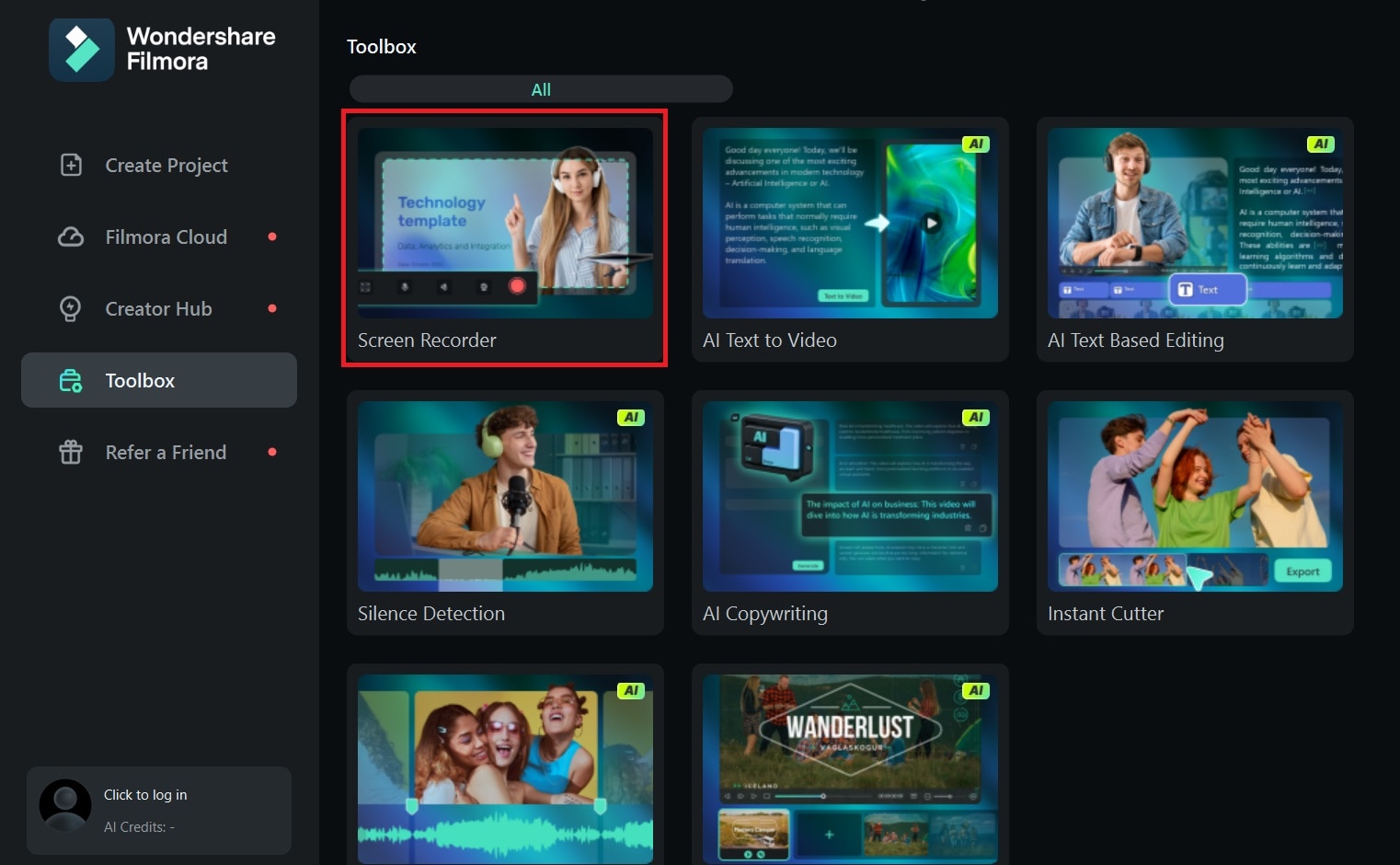The height and width of the screenshot is (865, 1400).
Task: Click the Refer a Friend red notification dot
Action: coord(272,452)
